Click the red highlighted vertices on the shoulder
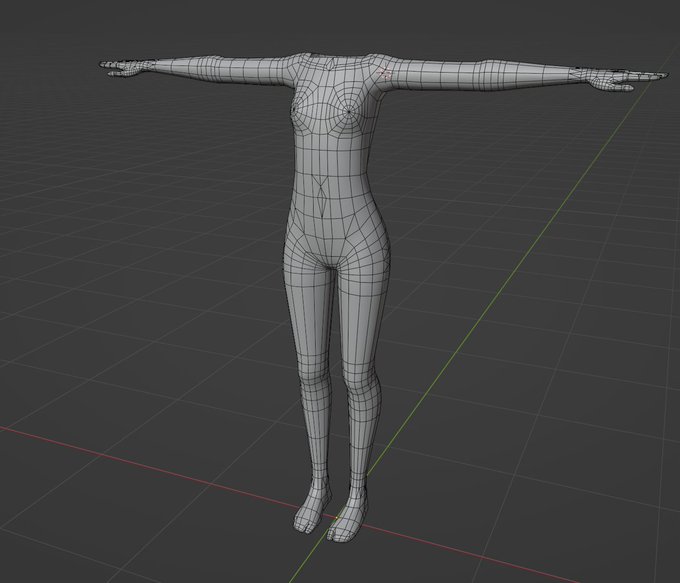 [x=384, y=74]
